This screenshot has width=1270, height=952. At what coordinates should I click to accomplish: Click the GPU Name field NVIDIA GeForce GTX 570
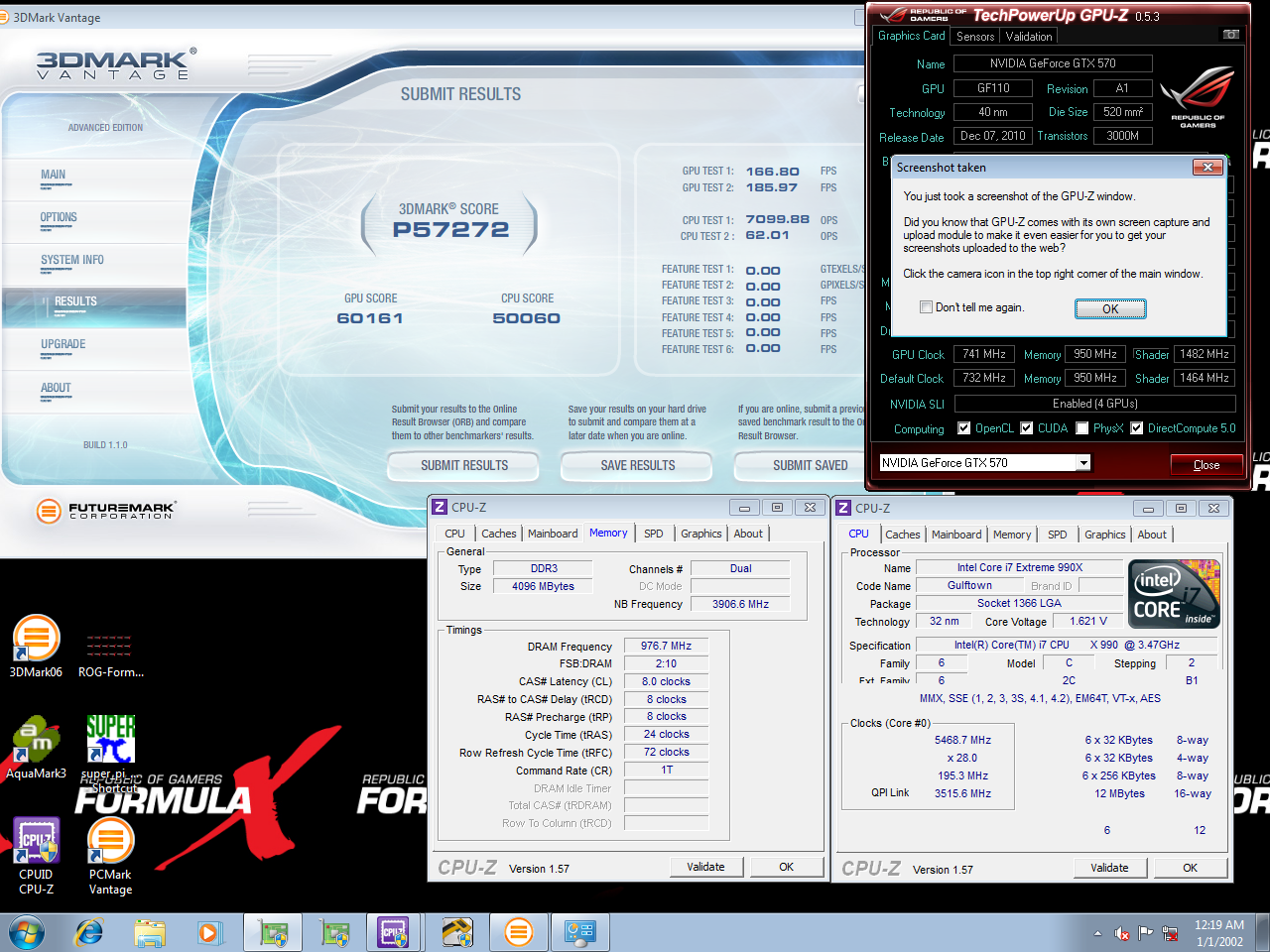click(x=1053, y=63)
